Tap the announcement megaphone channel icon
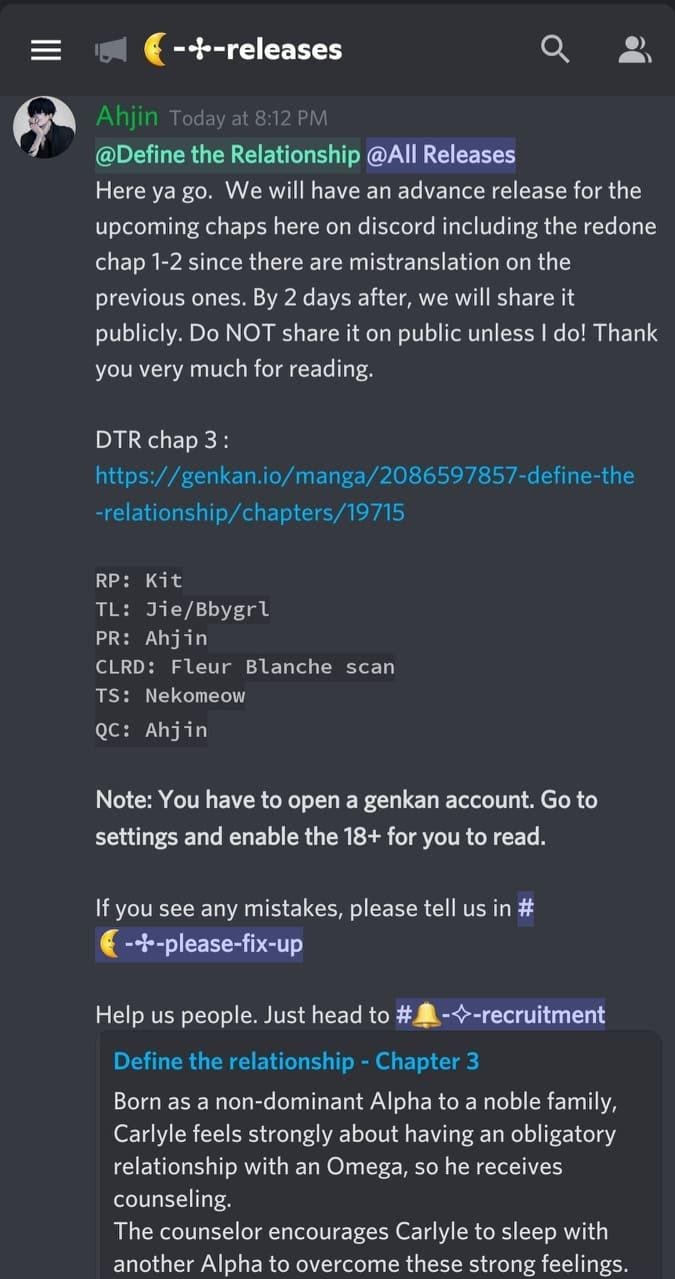Viewport: 675px width, 1279px height. tap(110, 49)
